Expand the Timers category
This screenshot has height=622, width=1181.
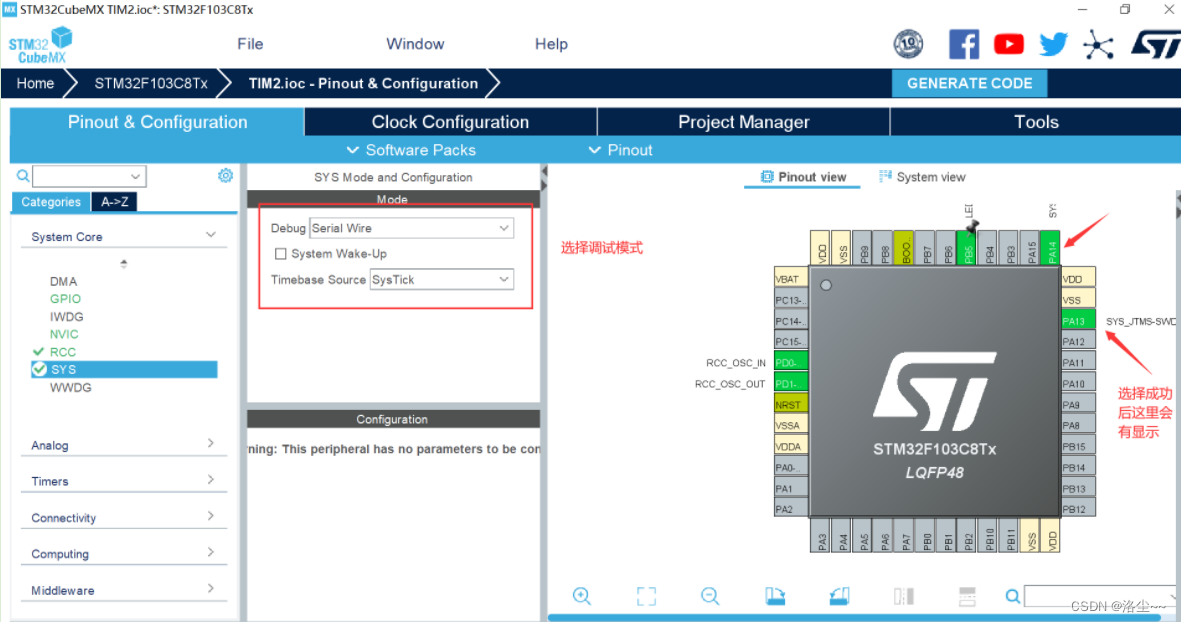211,480
